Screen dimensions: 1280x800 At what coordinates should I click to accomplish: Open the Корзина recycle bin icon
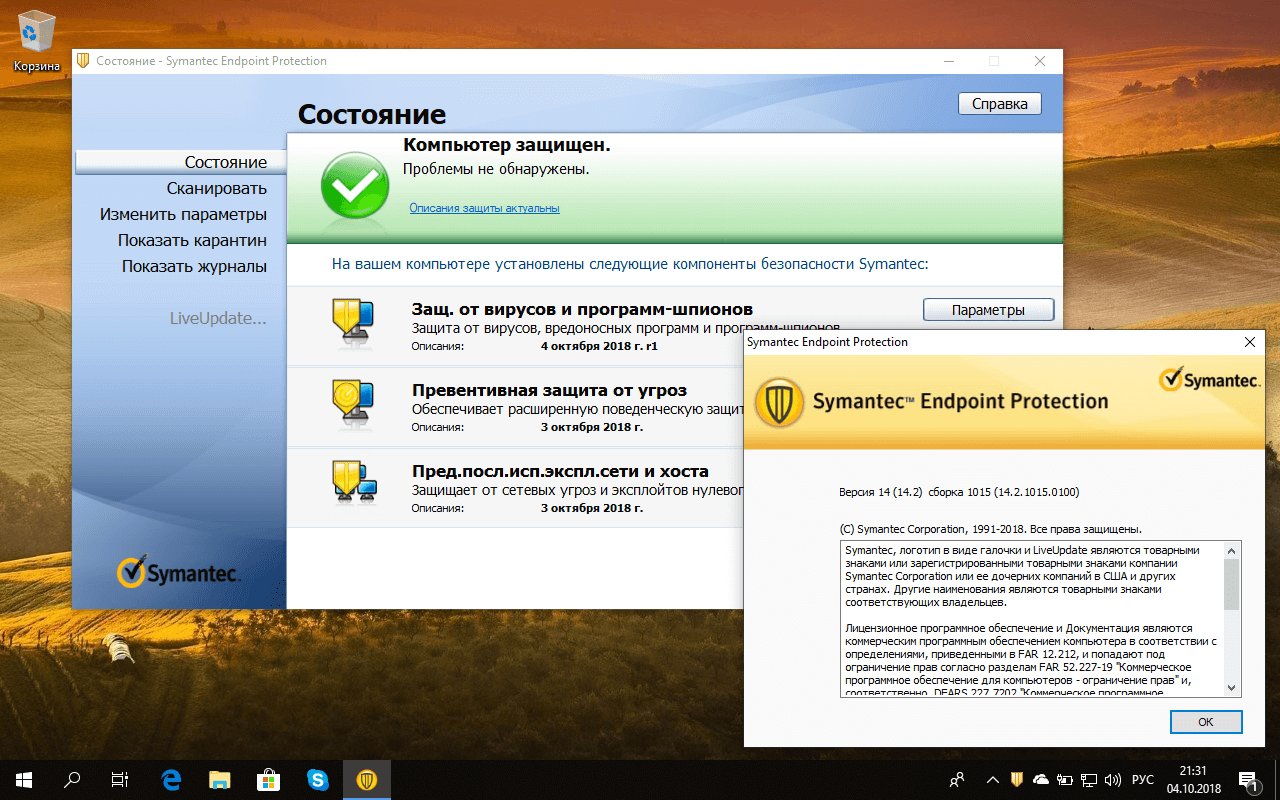pyautogui.click(x=37, y=40)
